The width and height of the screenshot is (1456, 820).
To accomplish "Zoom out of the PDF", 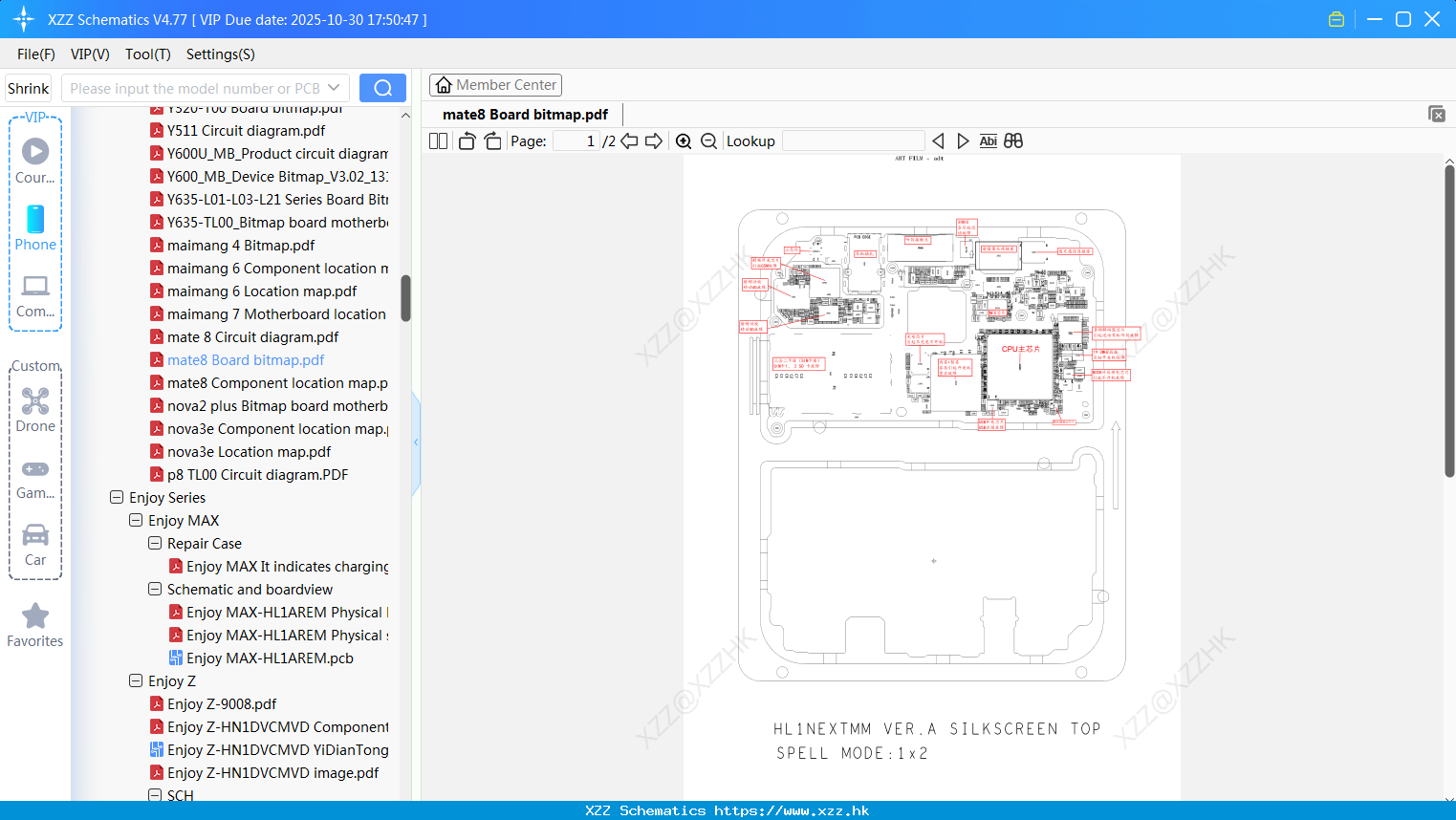I will [708, 140].
